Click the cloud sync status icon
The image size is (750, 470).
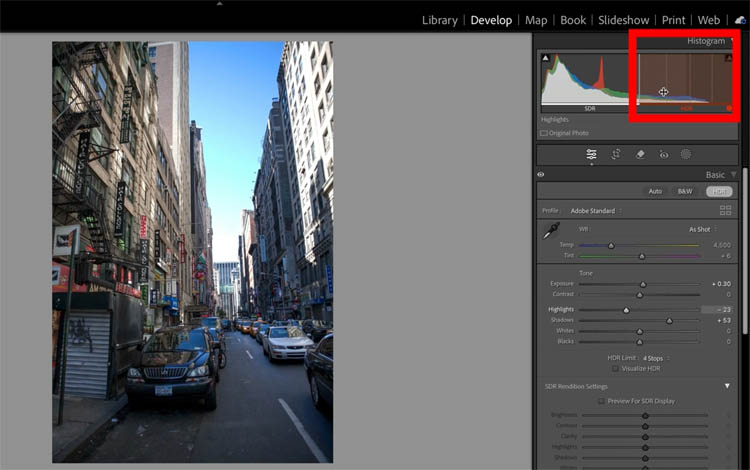click(x=740, y=20)
